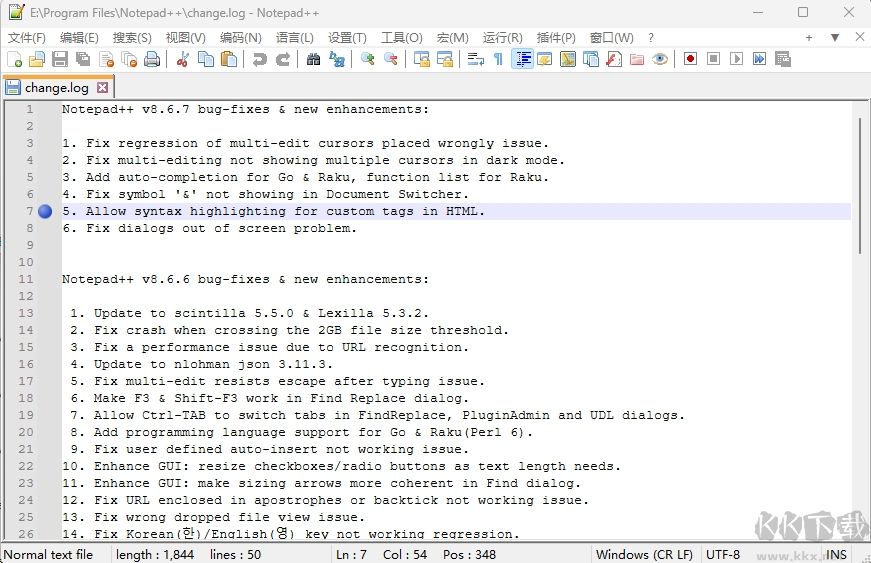This screenshot has width=871, height=563.
Task: Toggle synchronized horizontal scrolling icon
Action: point(445,59)
